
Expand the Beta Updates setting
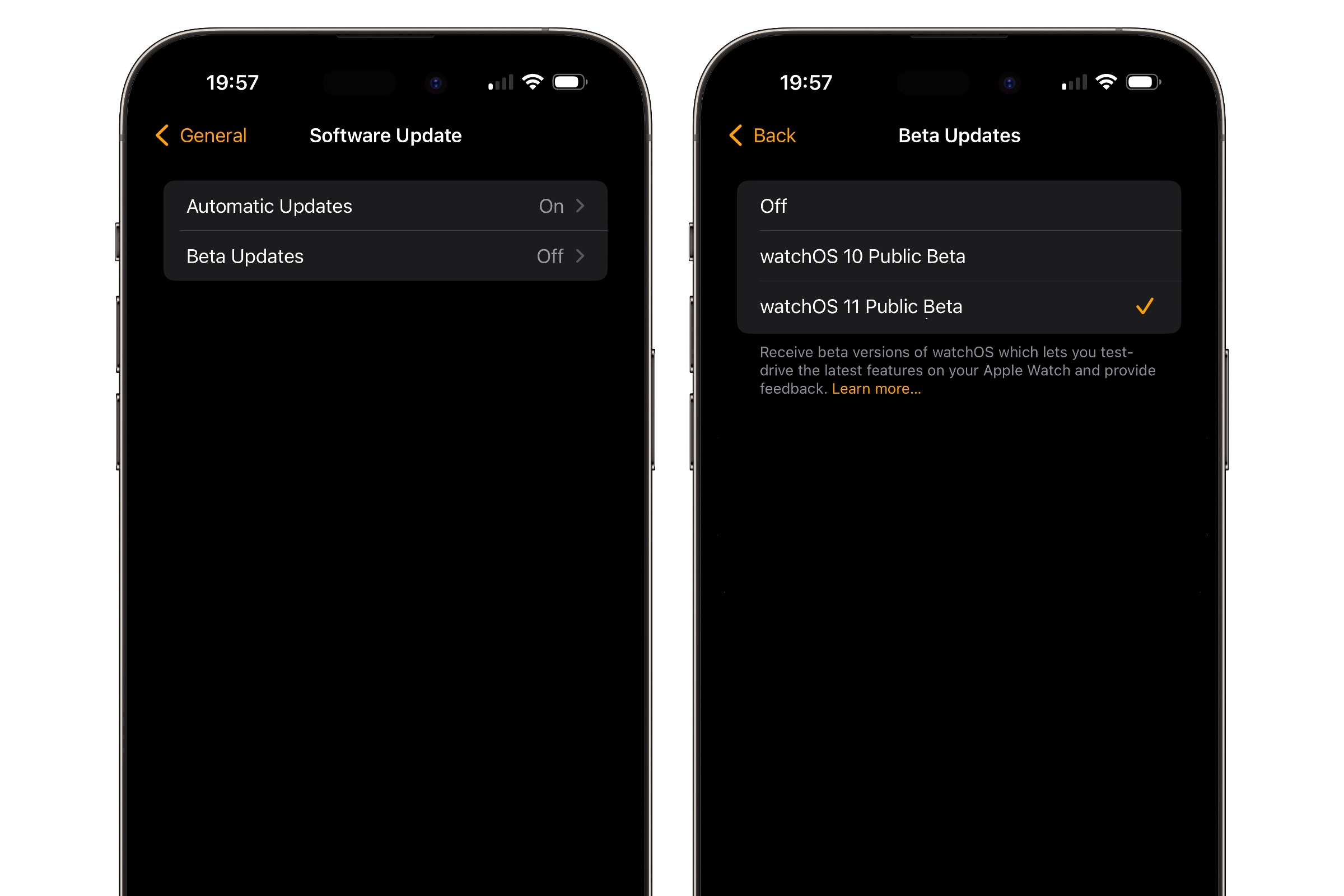[383, 256]
